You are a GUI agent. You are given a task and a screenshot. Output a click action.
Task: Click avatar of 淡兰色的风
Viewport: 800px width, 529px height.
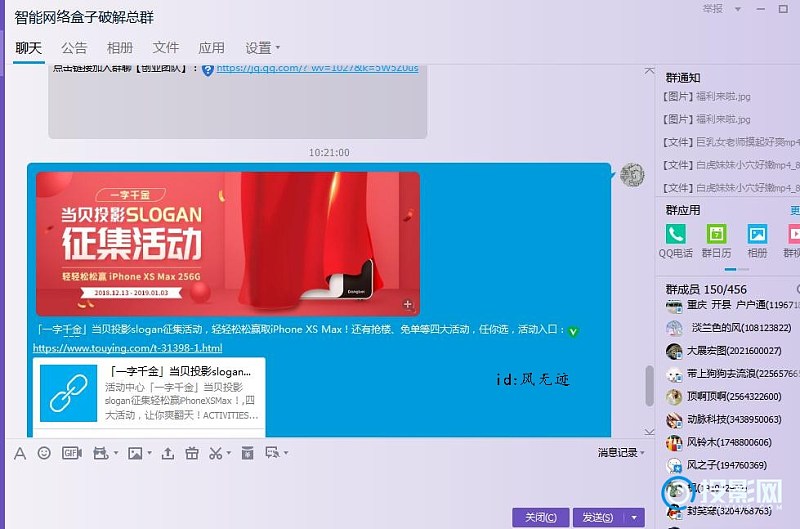(x=674, y=328)
